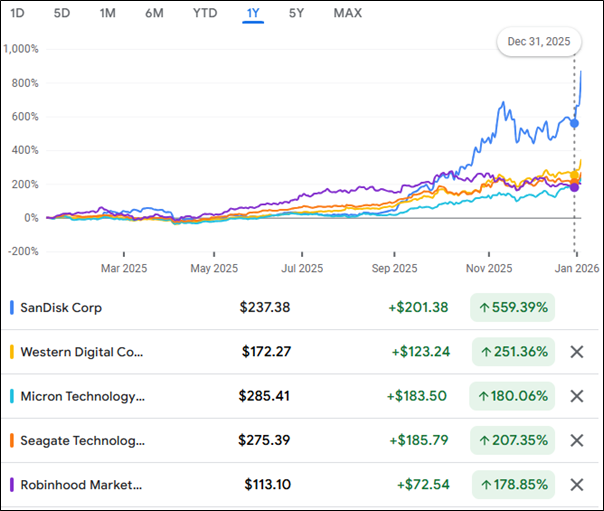Remove Seagate Technology from comparison
The width and height of the screenshot is (604, 511).
pos(576,440)
